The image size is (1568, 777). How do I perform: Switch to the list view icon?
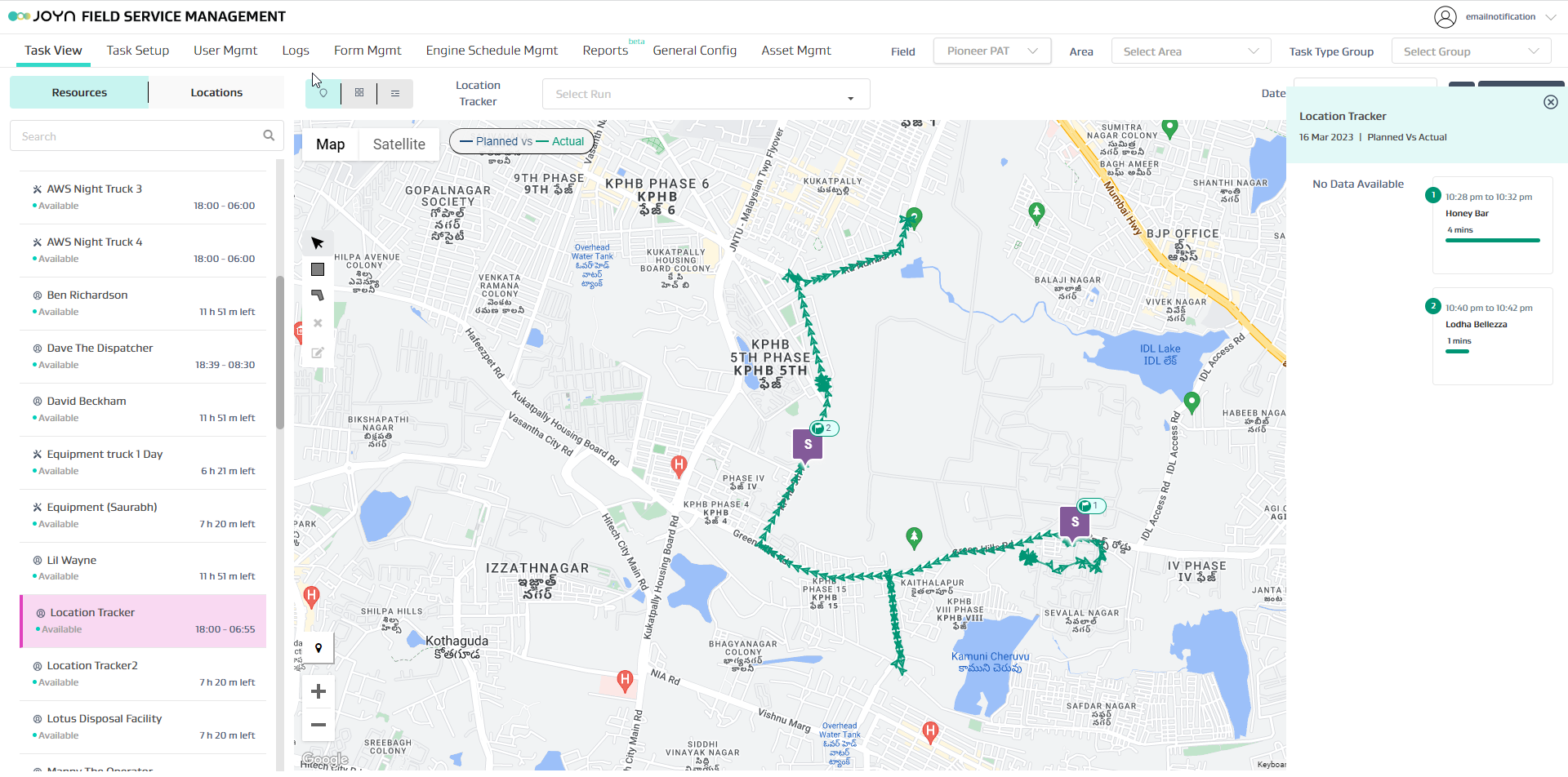(x=395, y=93)
